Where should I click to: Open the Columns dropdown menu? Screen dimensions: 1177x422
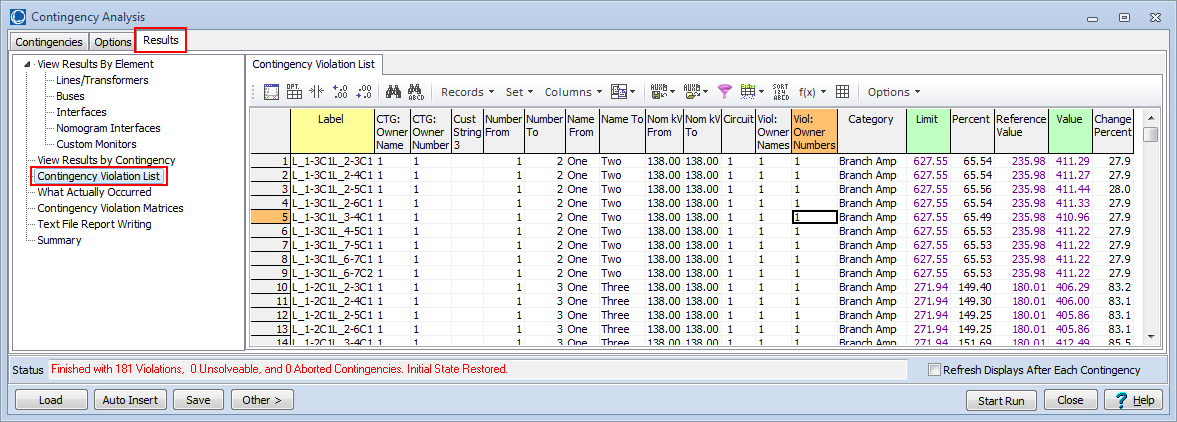coord(573,92)
